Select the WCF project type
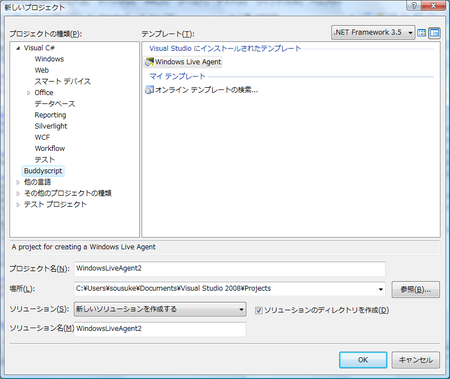450x379 pixels. [42, 137]
